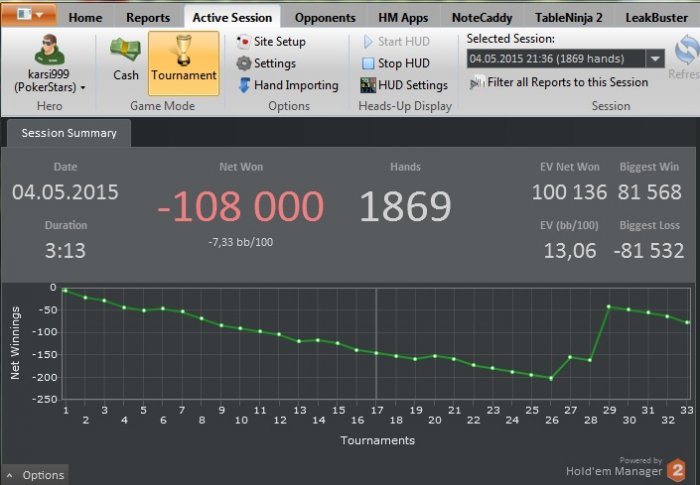Expand the Selected Session dropdown arrow
The image size is (700, 485).
click(x=655, y=59)
